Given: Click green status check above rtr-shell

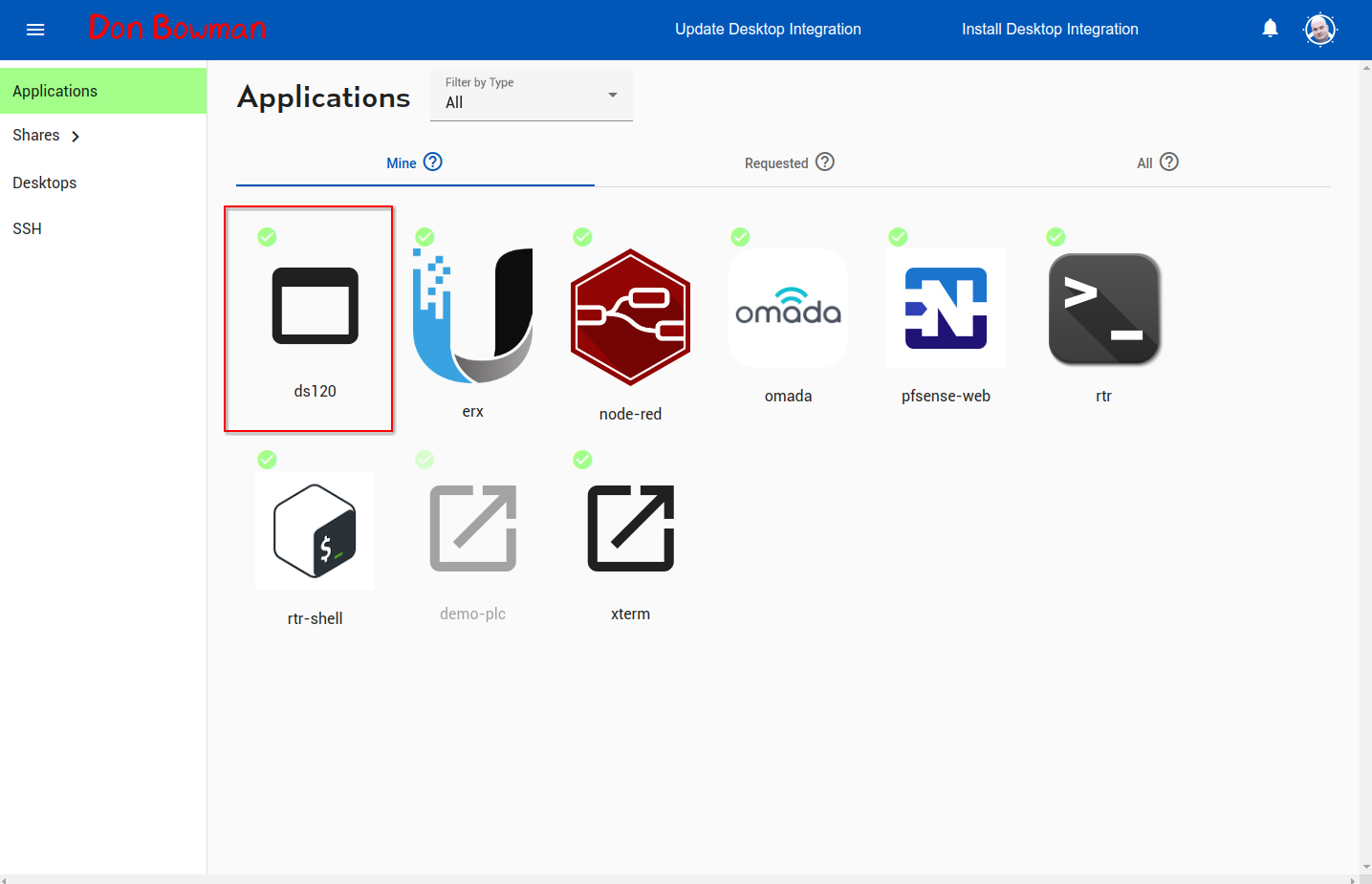Looking at the screenshot, I should click(267, 460).
